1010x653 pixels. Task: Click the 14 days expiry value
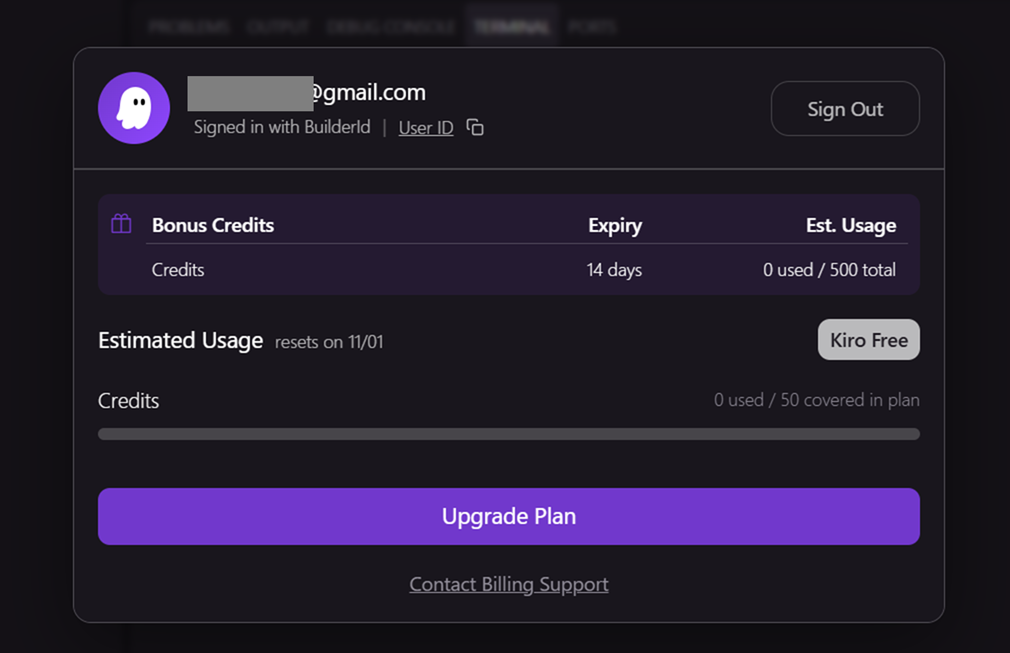614,270
